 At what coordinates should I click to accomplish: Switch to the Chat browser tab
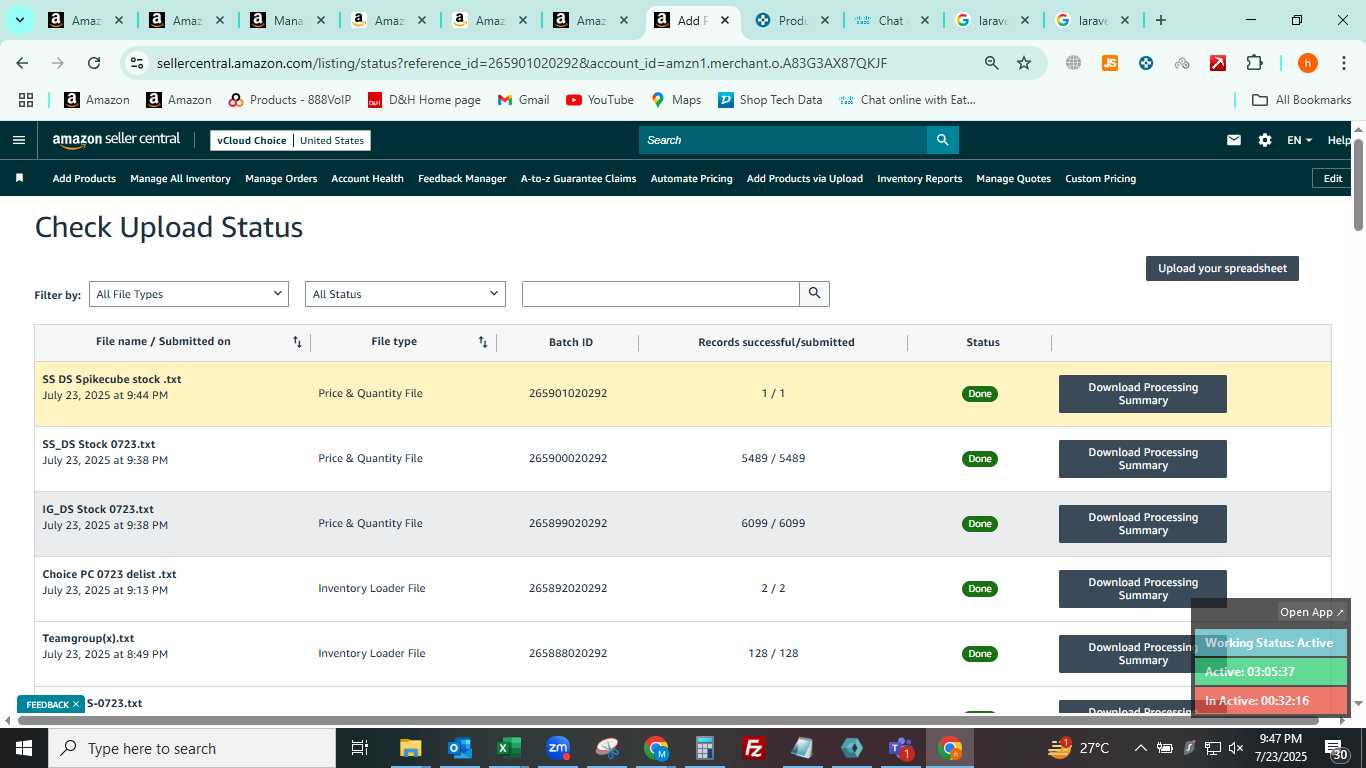click(891, 20)
